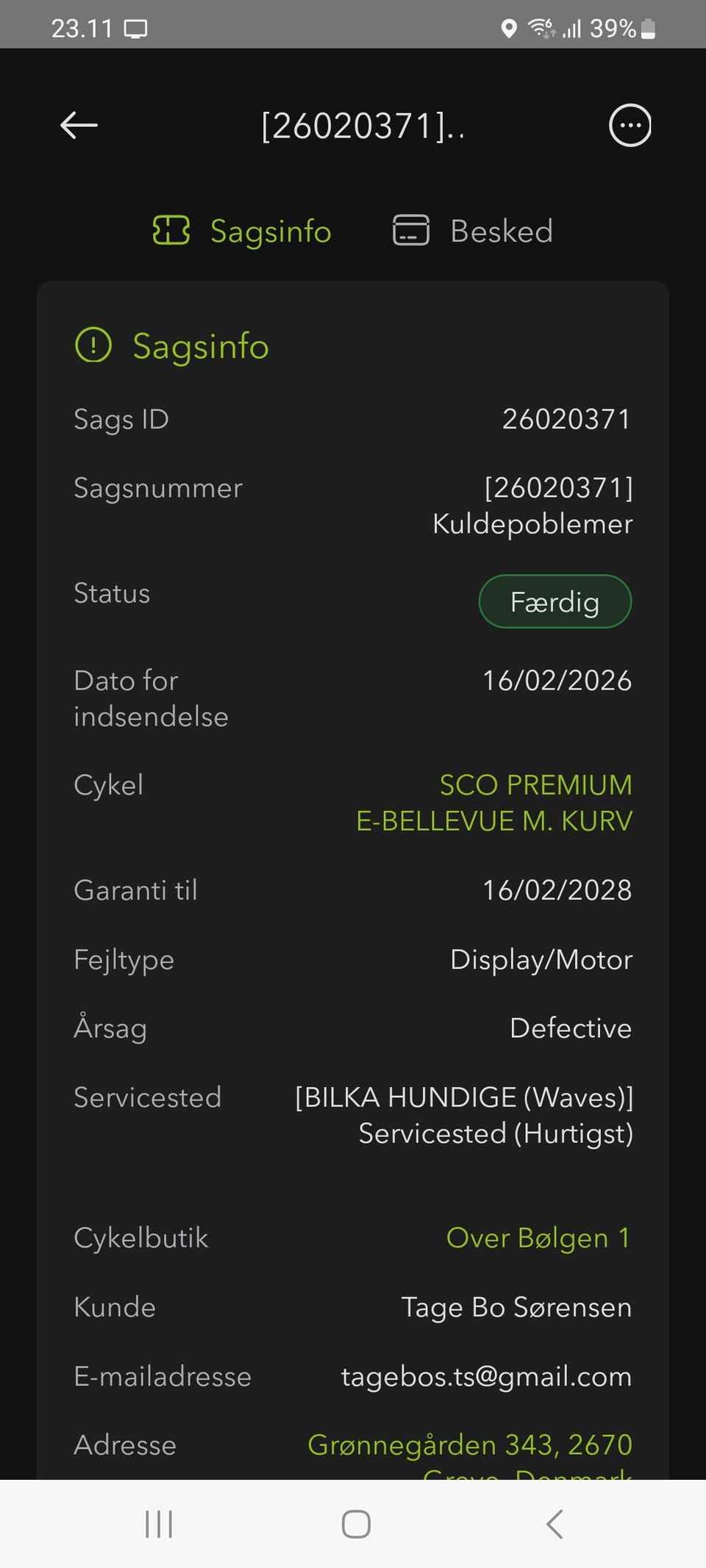Viewport: 706px width, 1568px height.
Task: Open the SCO PREMIUM E-BELLEVUE bike link
Action: [494, 803]
